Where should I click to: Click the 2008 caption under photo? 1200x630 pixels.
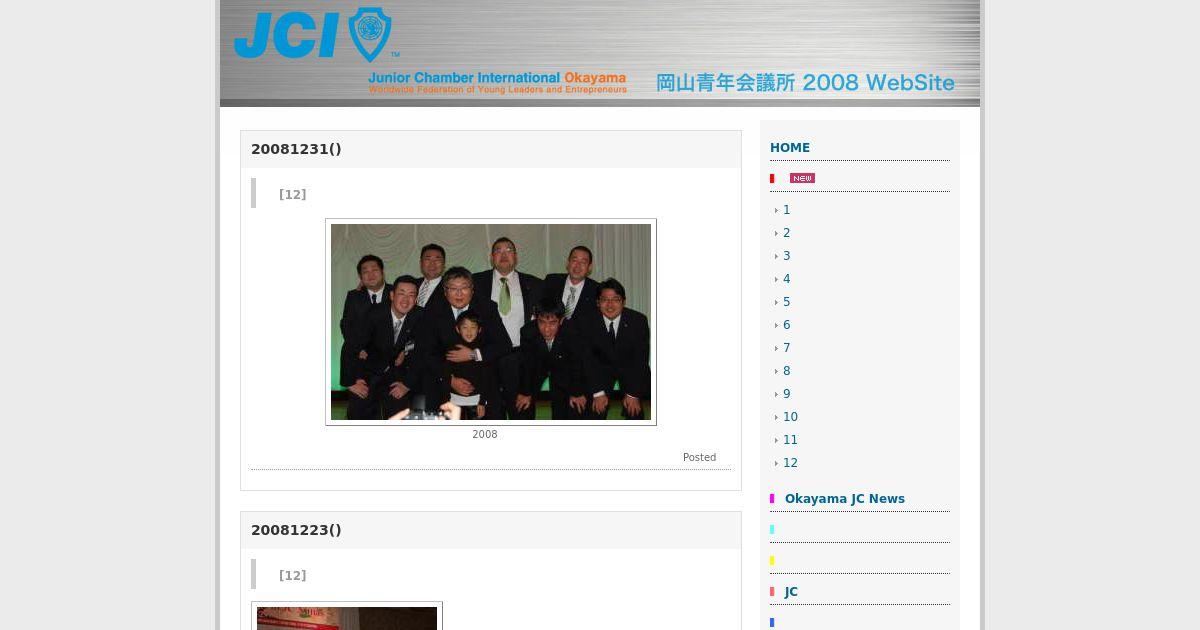tap(484, 435)
